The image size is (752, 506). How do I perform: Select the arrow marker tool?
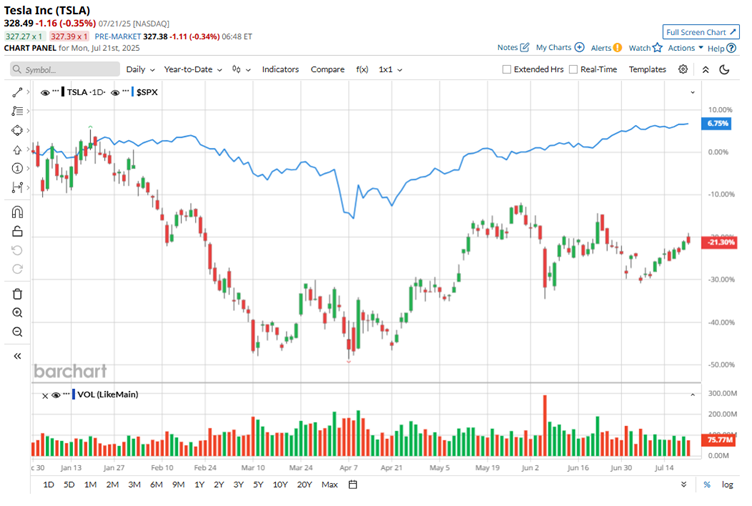coord(17,150)
